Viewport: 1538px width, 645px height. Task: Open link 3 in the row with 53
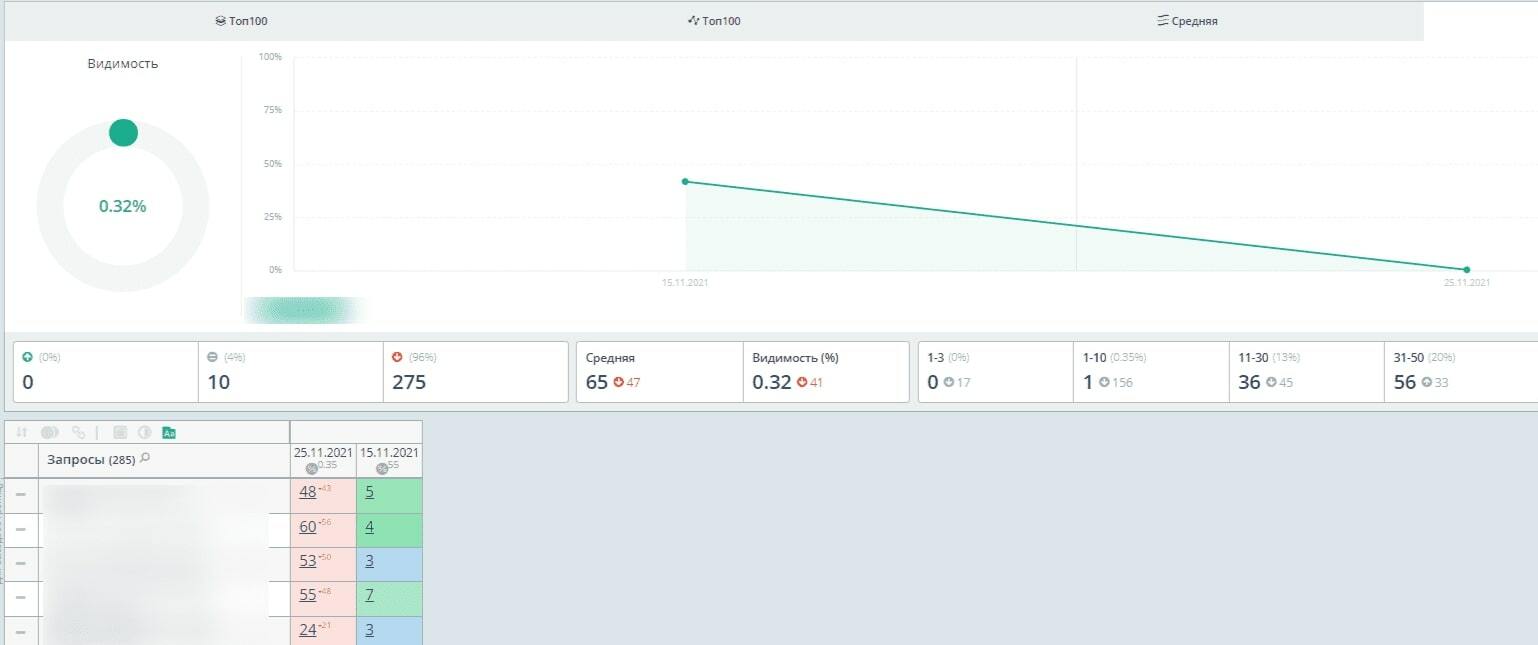(369, 561)
